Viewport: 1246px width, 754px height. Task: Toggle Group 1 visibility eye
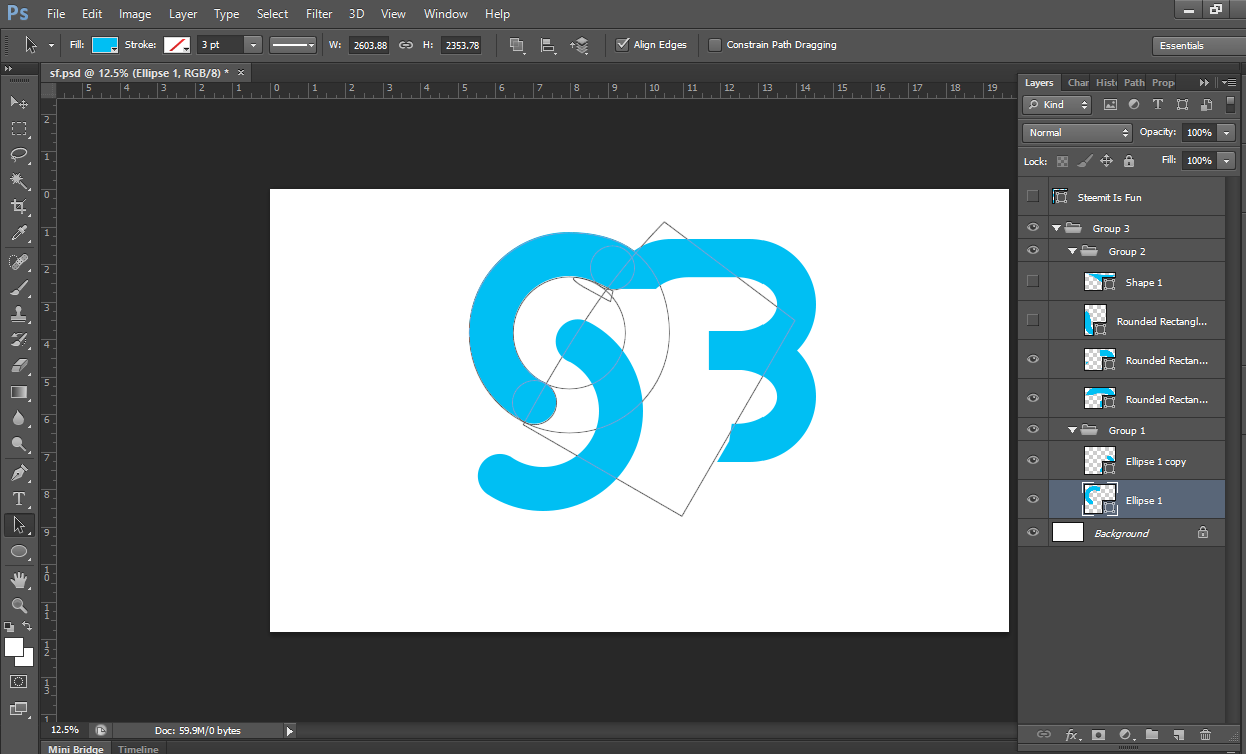1033,430
